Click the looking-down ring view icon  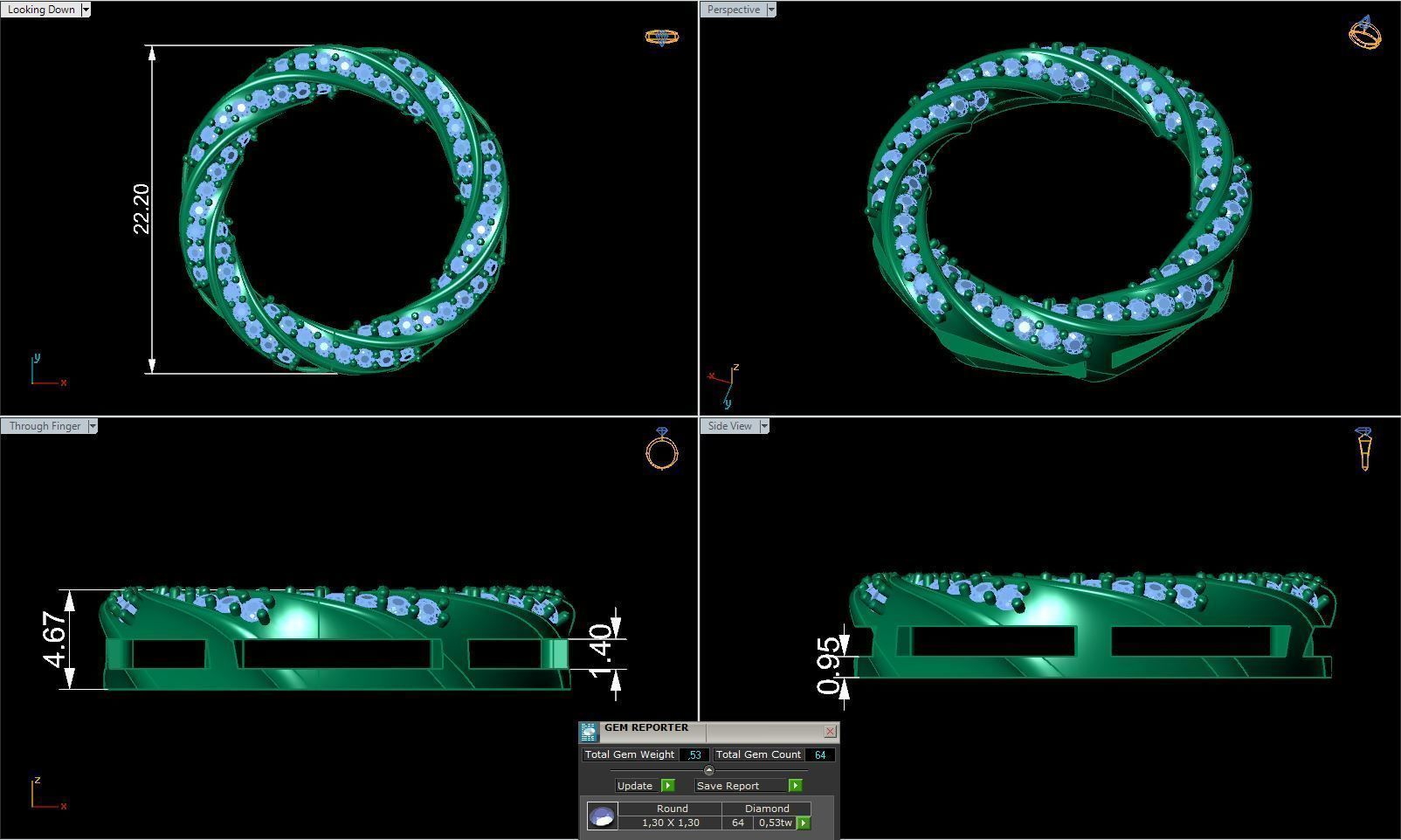(661, 37)
